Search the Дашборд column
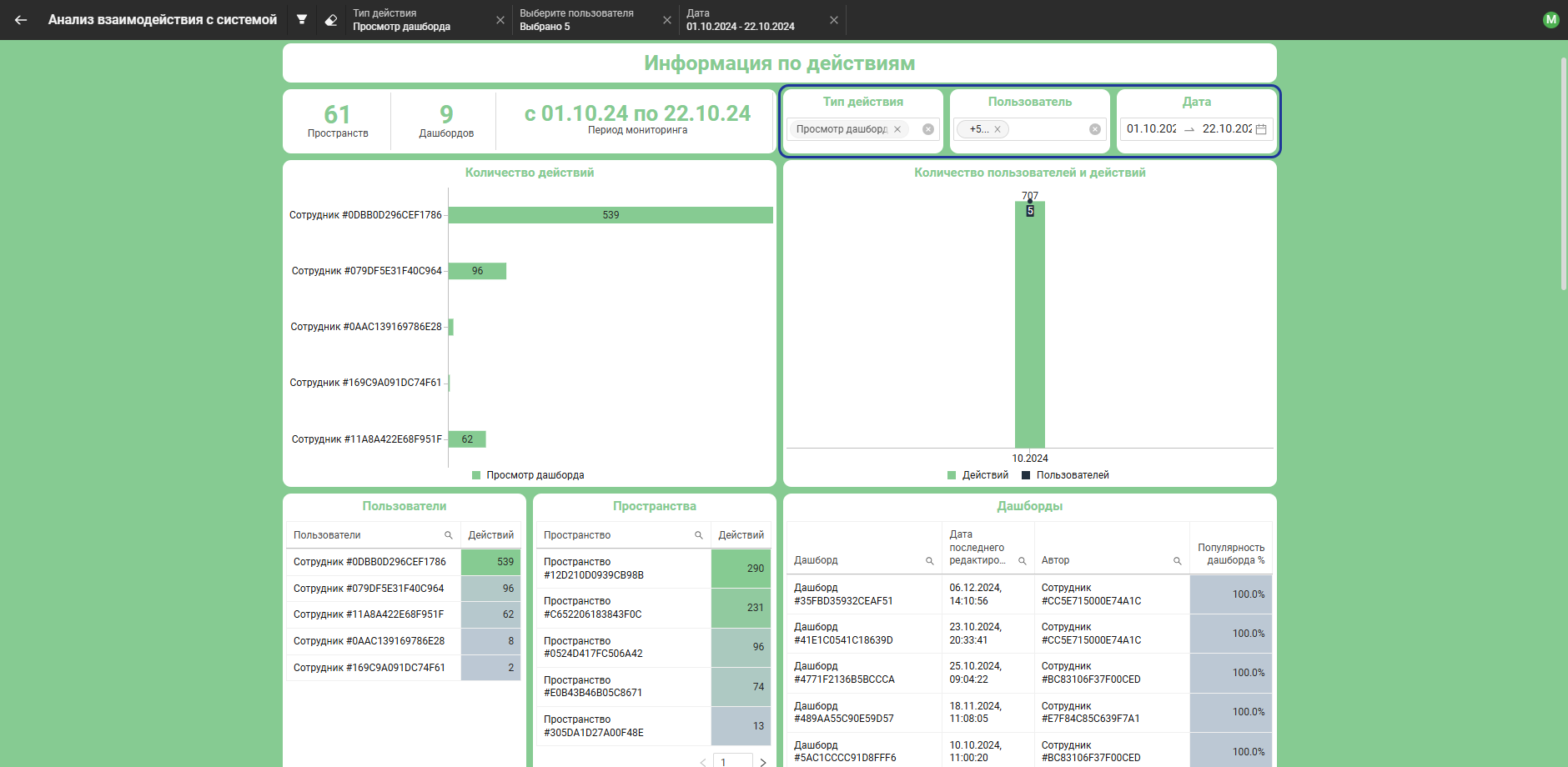Viewport: 1568px width, 767px height. pos(930,561)
